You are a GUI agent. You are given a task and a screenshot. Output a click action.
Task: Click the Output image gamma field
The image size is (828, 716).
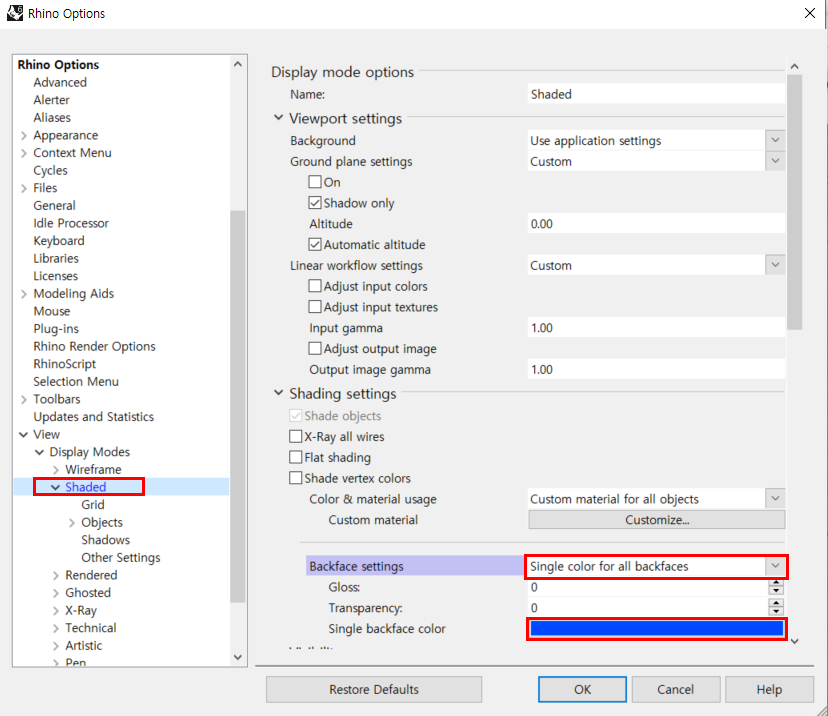pyautogui.click(x=656, y=369)
